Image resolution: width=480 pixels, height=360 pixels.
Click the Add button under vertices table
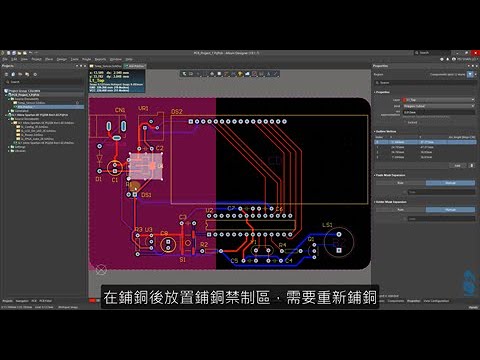pos(458,166)
